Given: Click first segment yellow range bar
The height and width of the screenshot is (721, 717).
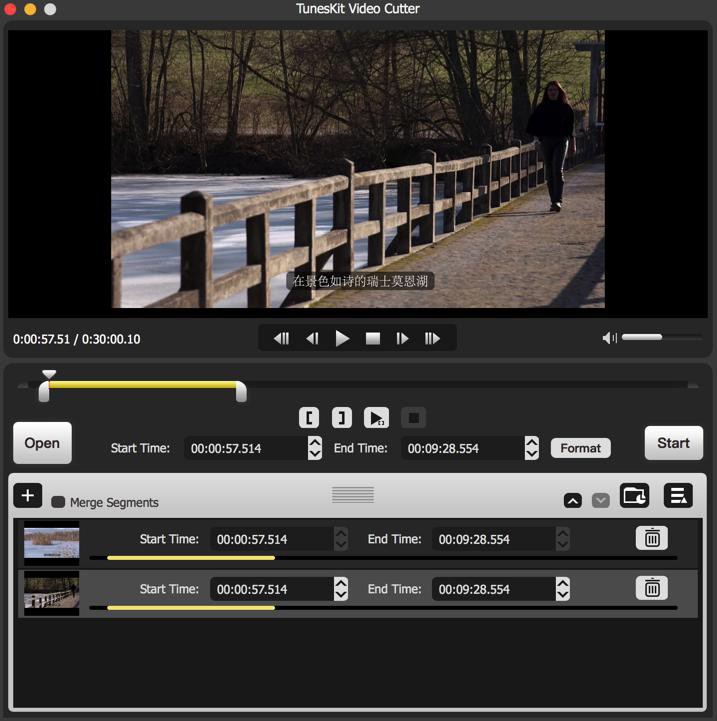Looking at the screenshot, I should pos(191,558).
